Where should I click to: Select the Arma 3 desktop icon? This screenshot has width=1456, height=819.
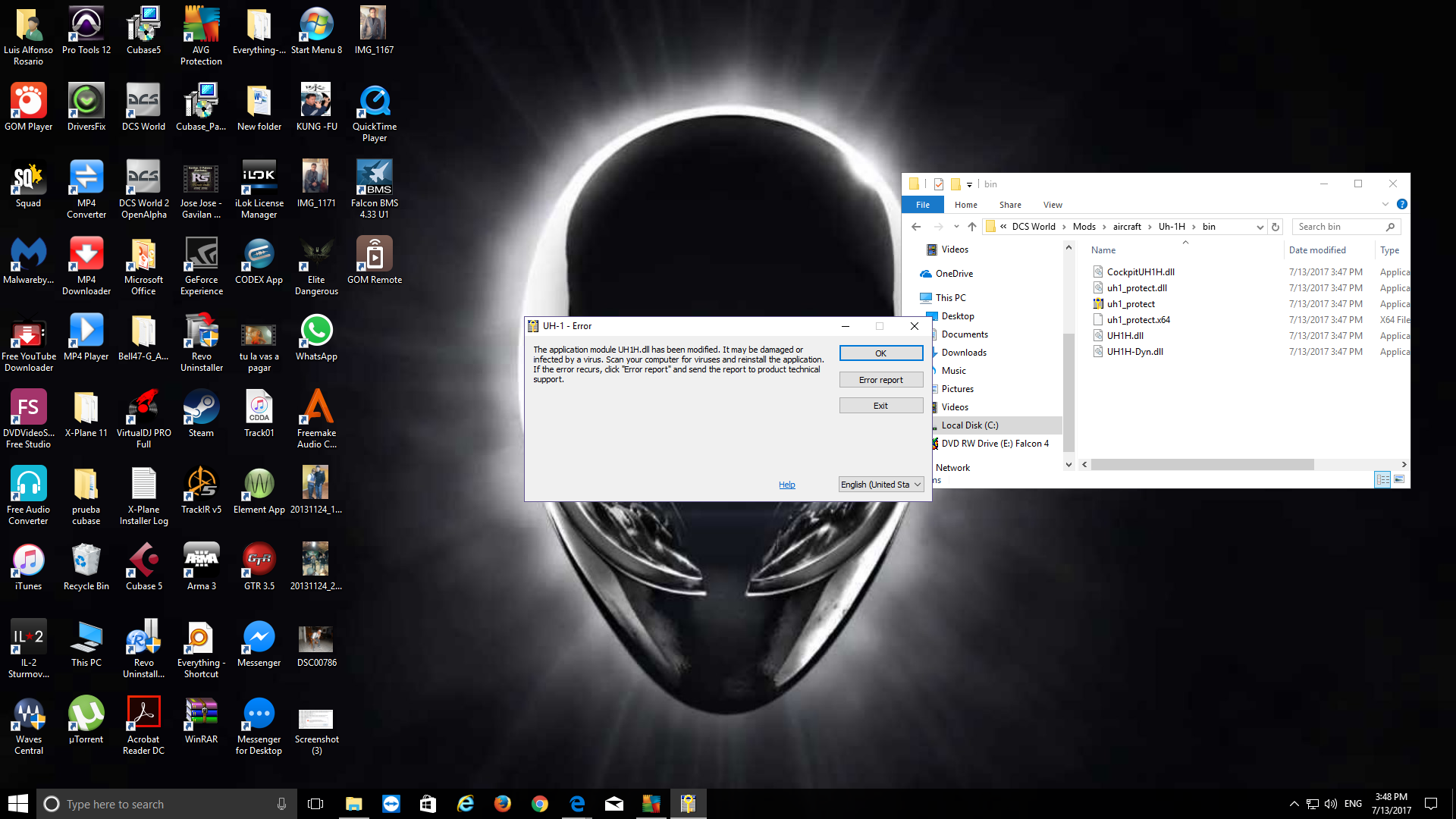(201, 566)
